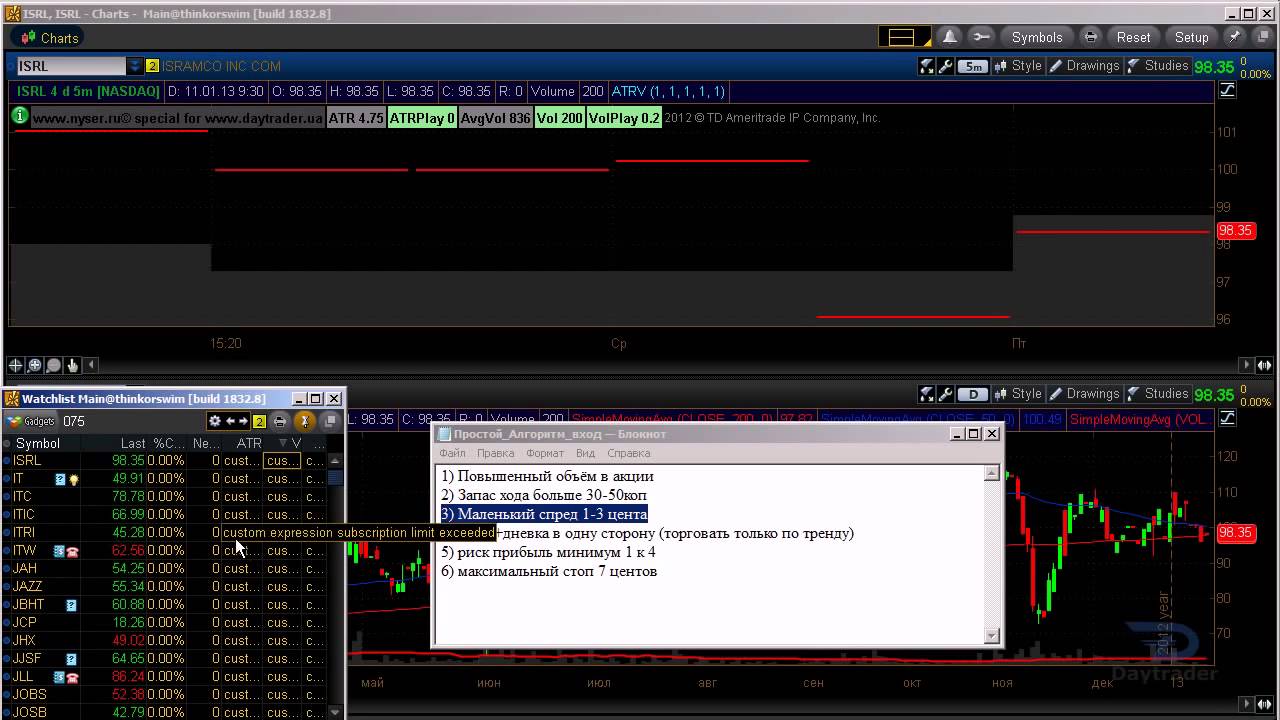Click the detach icon in Watchlist toolbar

(330, 421)
